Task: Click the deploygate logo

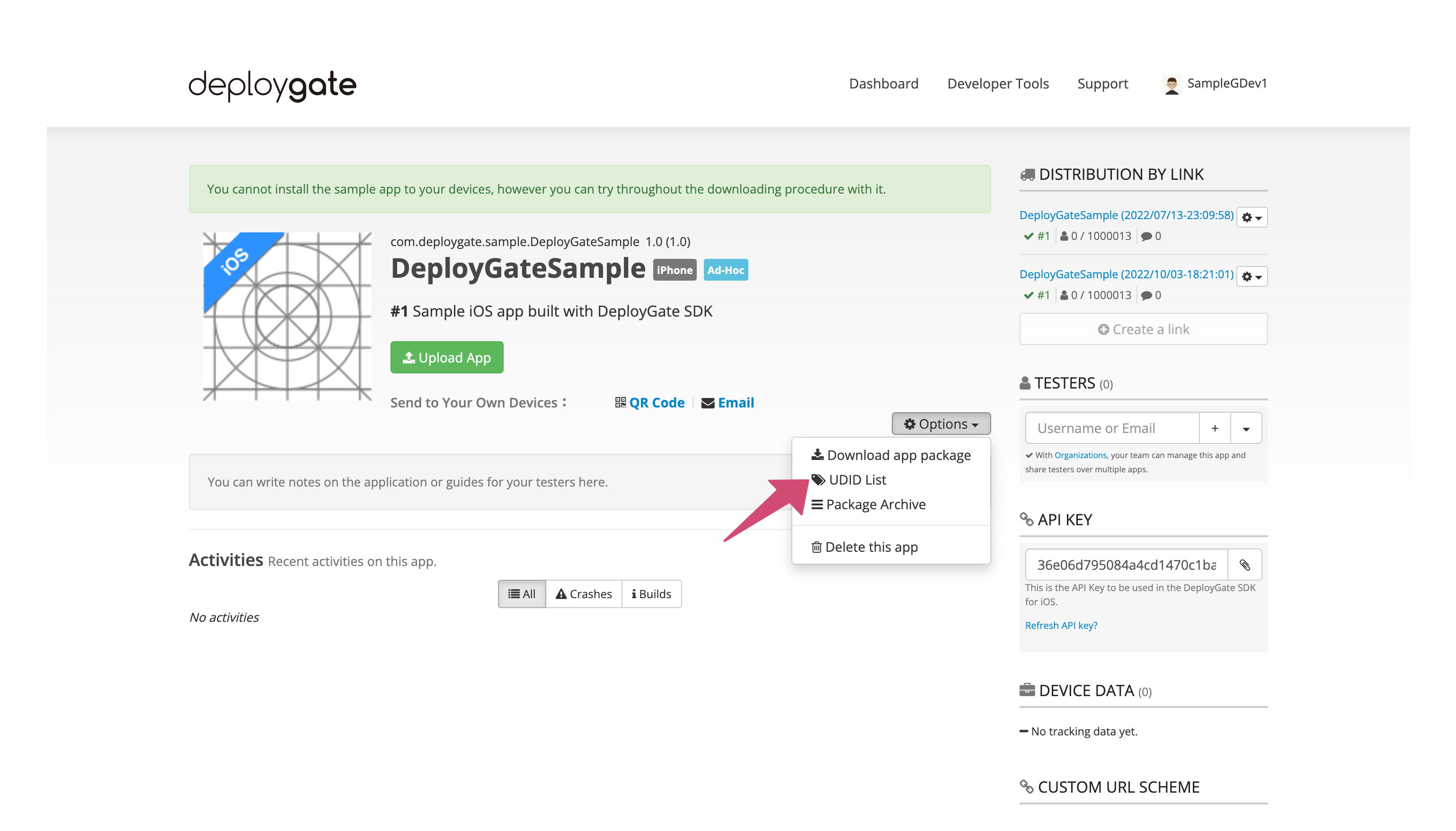Action: pos(272,86)
